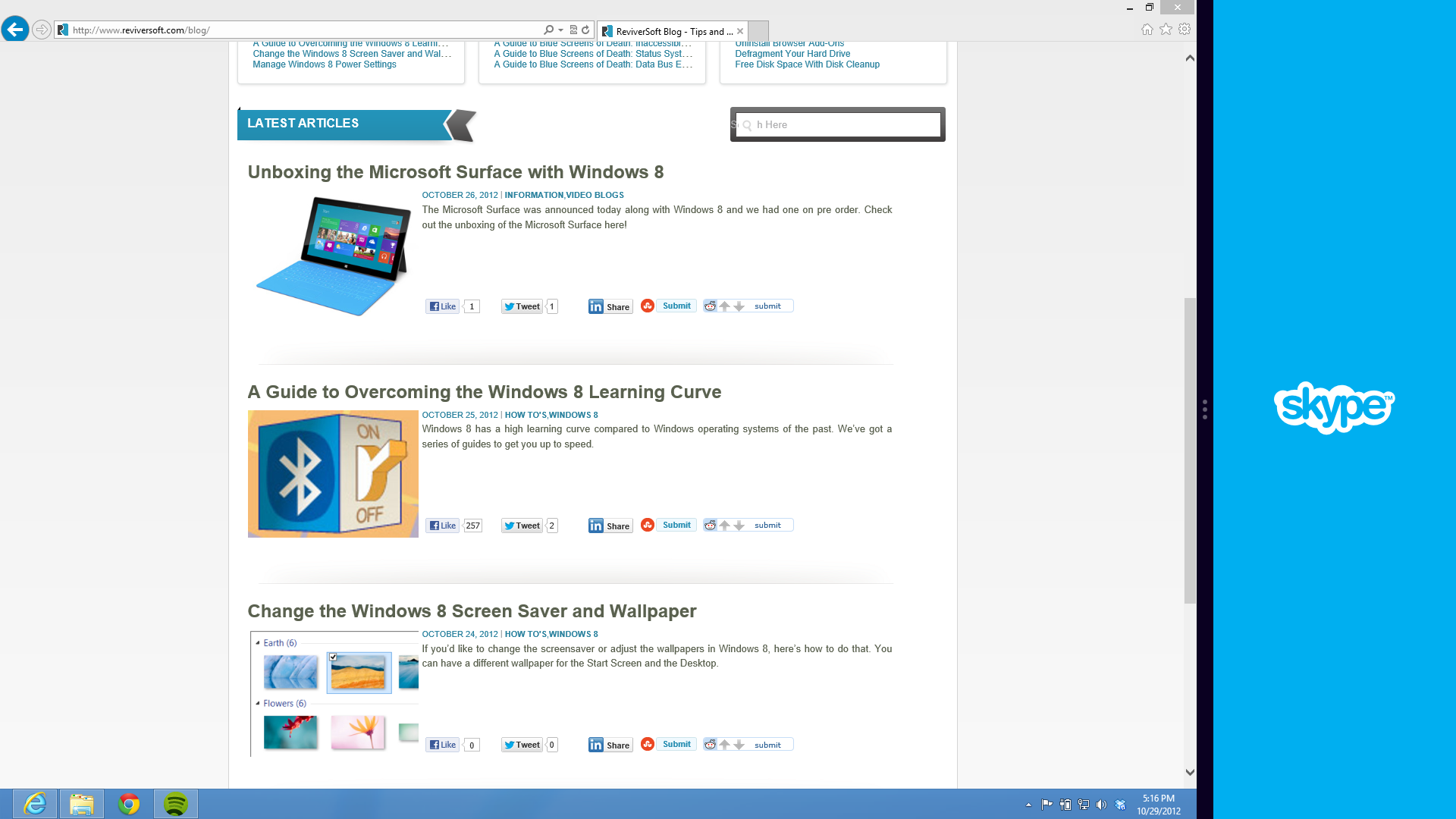Click Facebook Like on the Screen Saver article

[442, 745]
